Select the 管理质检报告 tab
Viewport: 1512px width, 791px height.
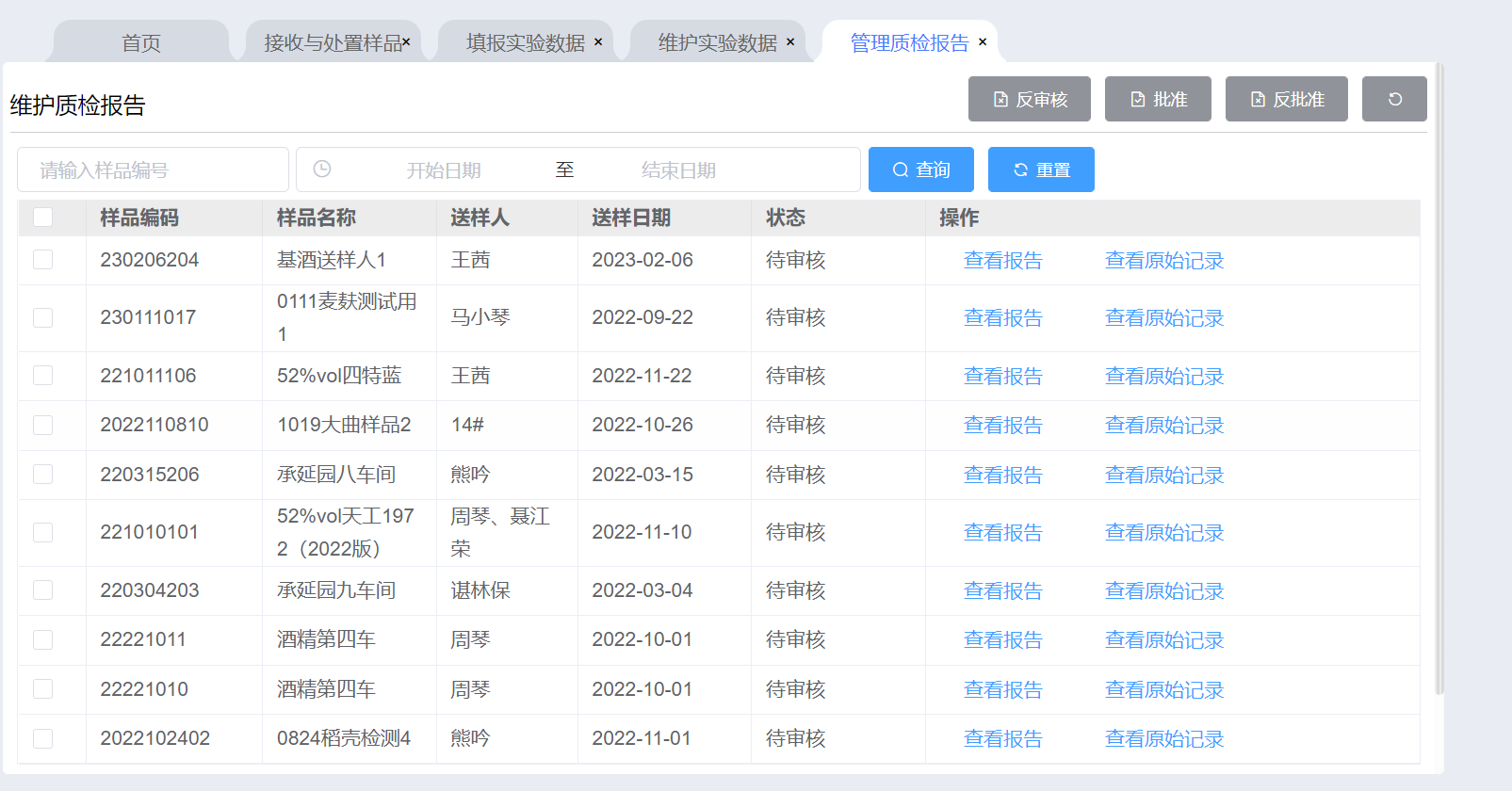point(909,42)
